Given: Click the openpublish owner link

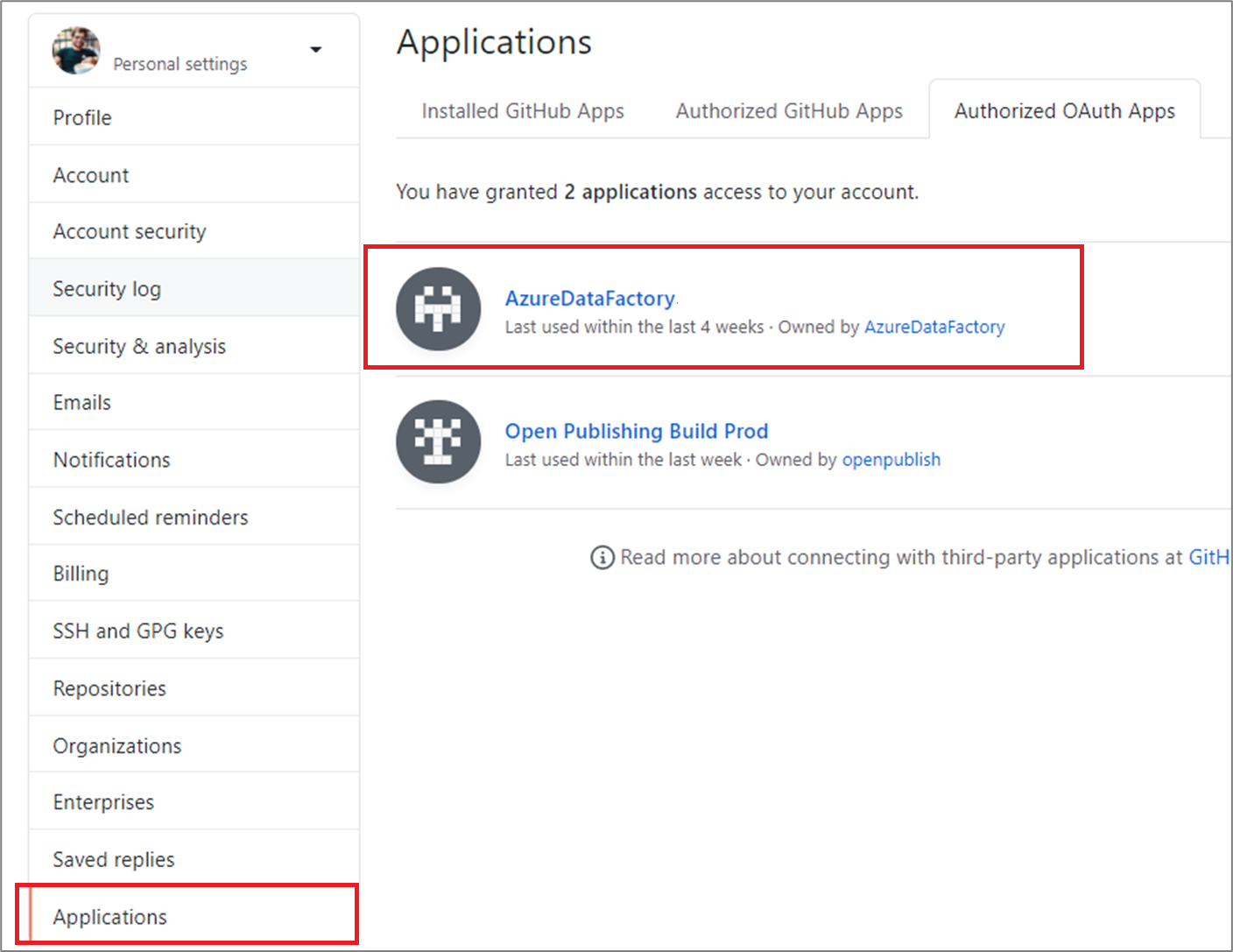Looking at the screenshot, I should pyautogui.click(x=891, y=459).
